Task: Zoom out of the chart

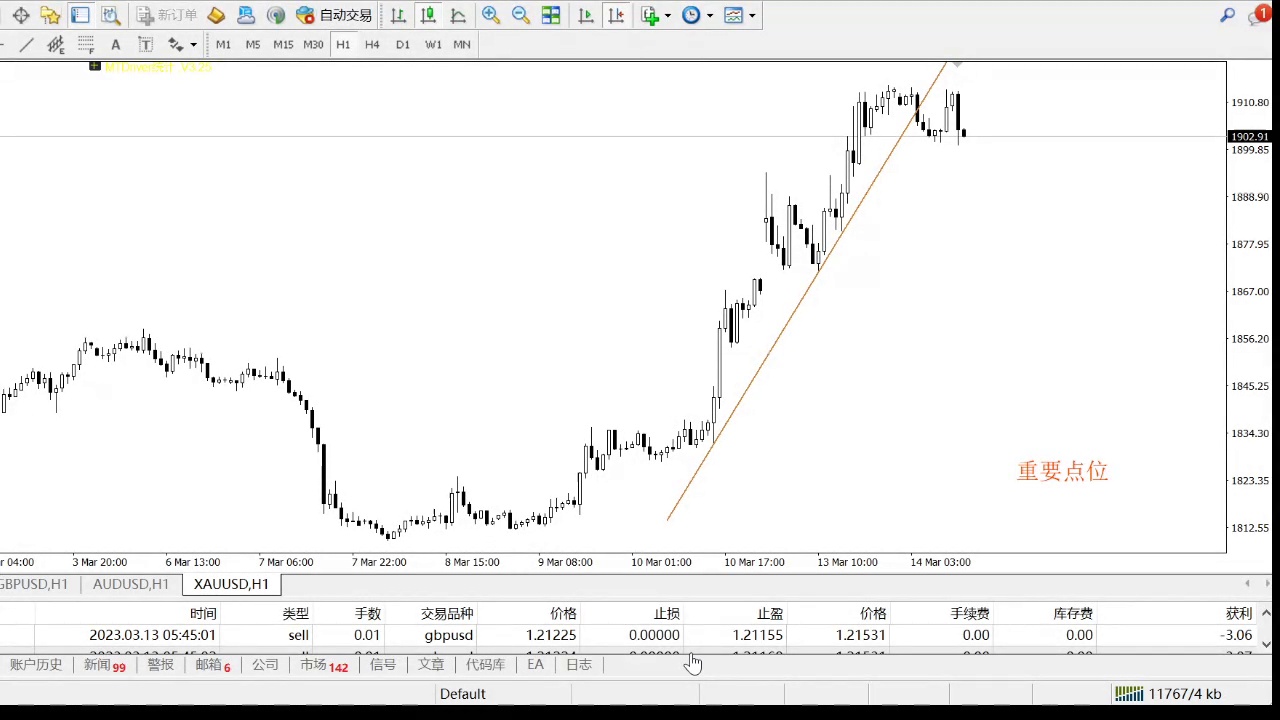Action: [x=520, y=15]
